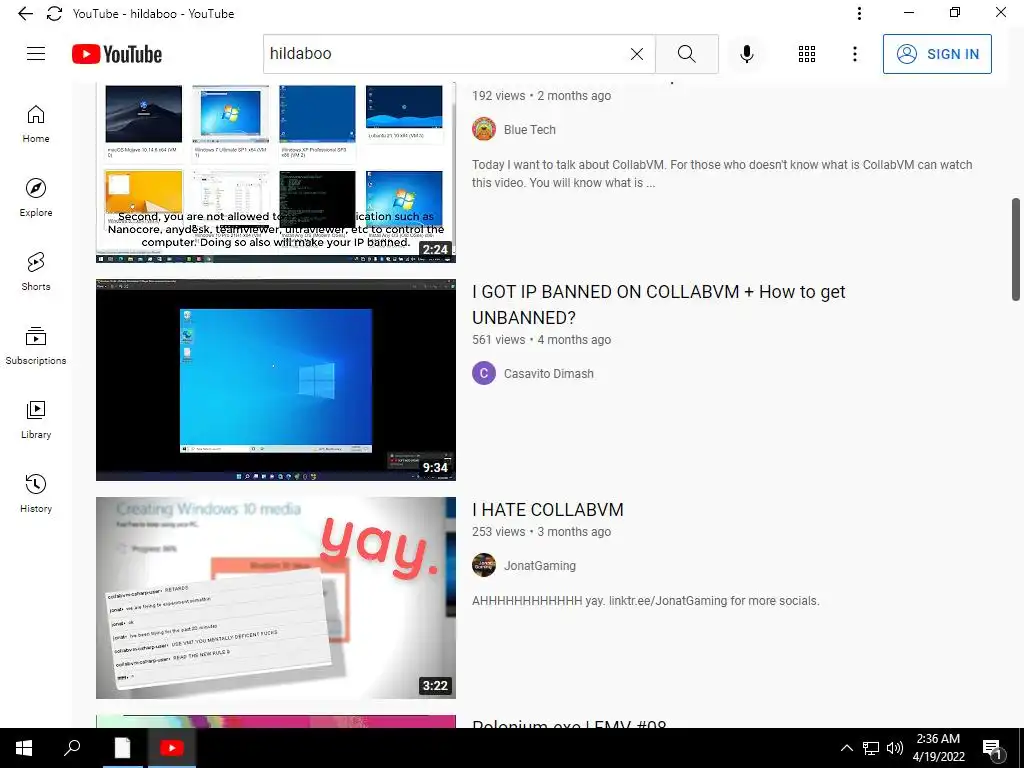Open History in the sidebar
Viewport: 1024px width, 768px height.
[36, 493]
